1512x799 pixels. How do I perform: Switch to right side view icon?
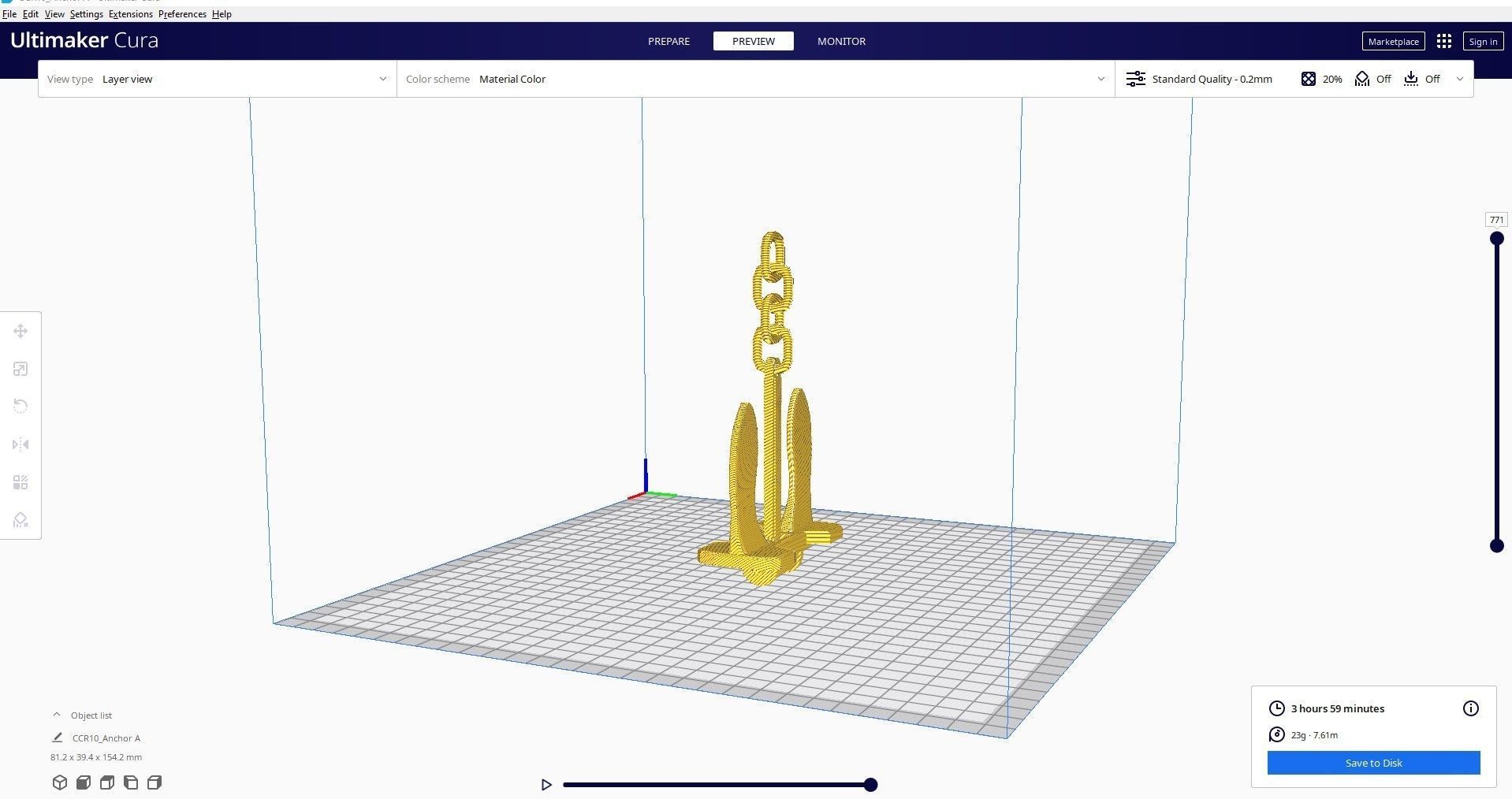tap(155, 782)
